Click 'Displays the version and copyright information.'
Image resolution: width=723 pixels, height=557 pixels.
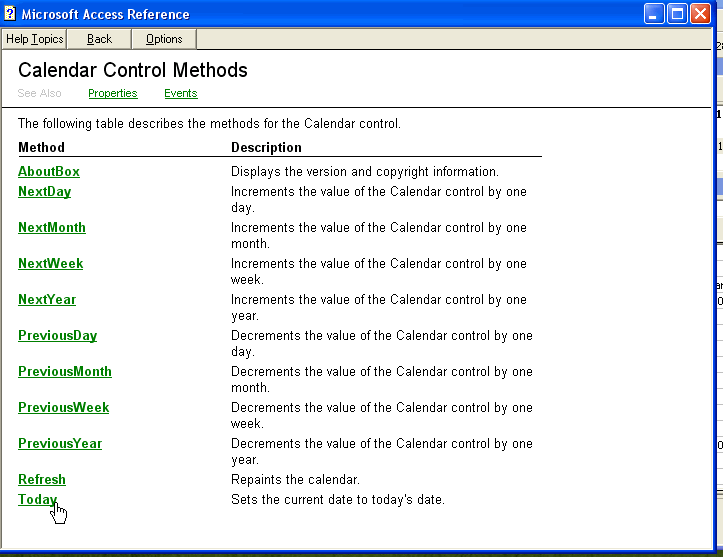[365, 172]
